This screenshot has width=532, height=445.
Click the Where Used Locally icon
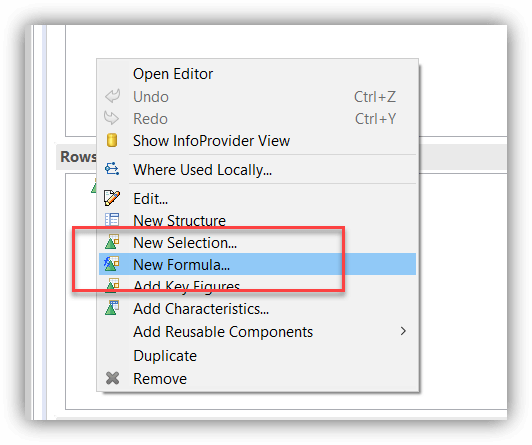pyautogui.click(x=112, y=169)
